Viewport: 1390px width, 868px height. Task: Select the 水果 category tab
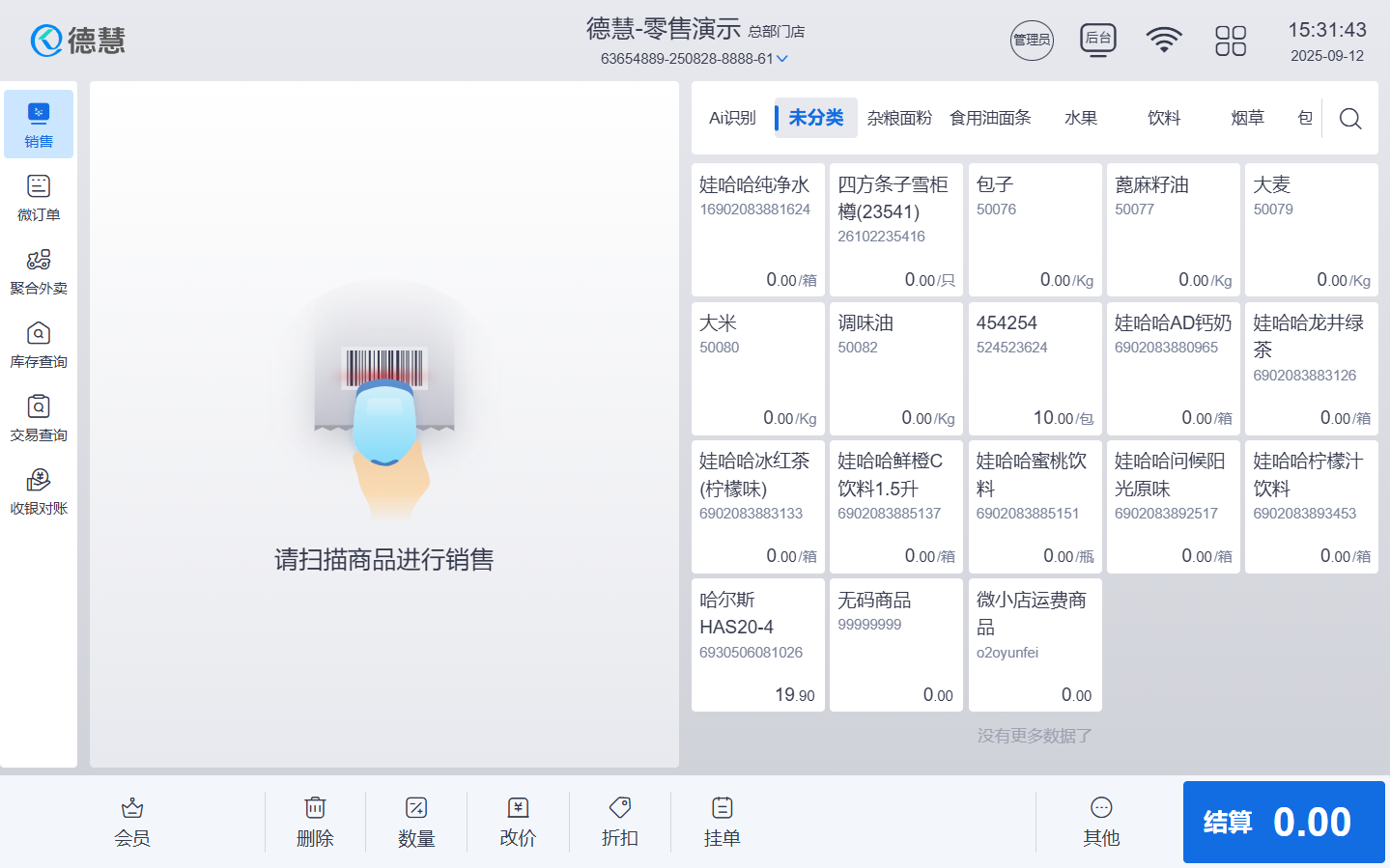[x=1081, y=118]
